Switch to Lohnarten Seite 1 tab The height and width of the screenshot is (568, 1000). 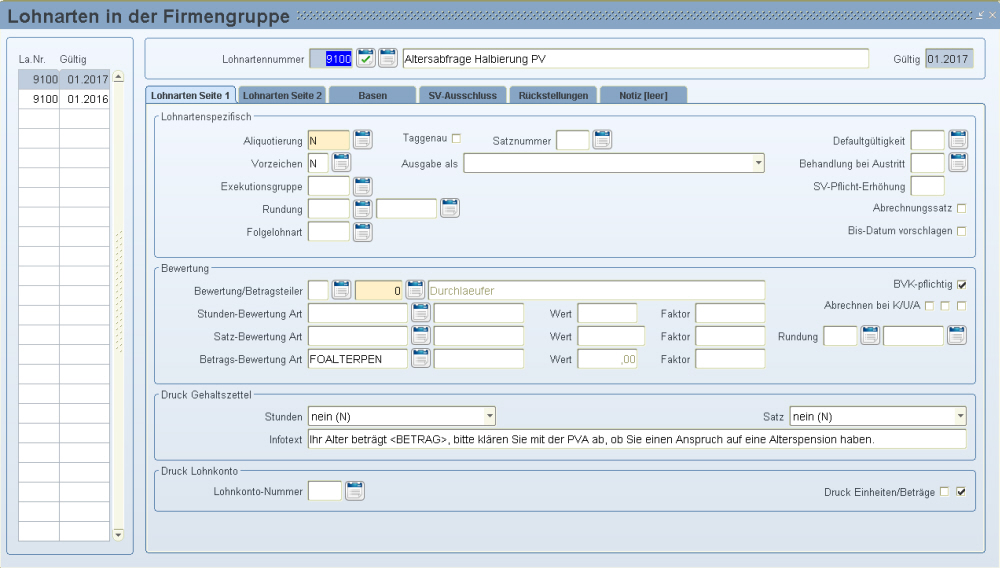(x=190, y=95)
